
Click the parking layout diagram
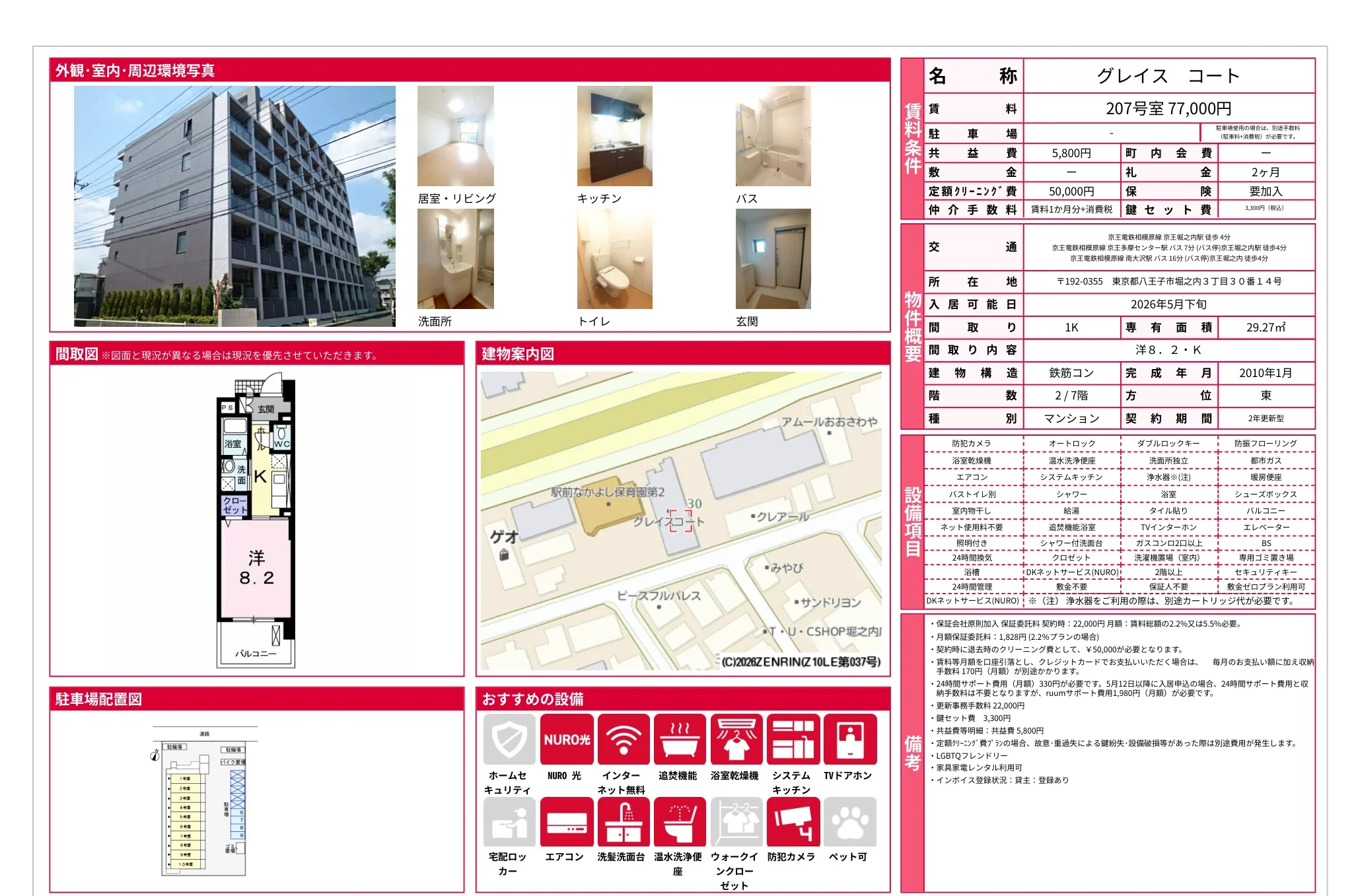(203, 802)
